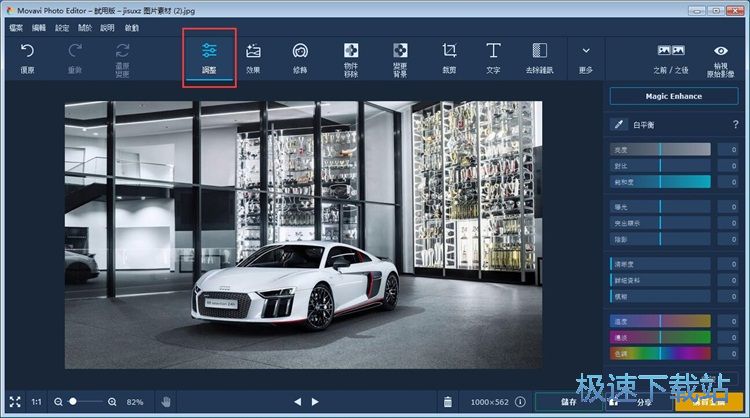Expand the More (更多) tools dropdown
Image resolution: width=750 pixels, height=418 pixels.
(x=585, y=56)
